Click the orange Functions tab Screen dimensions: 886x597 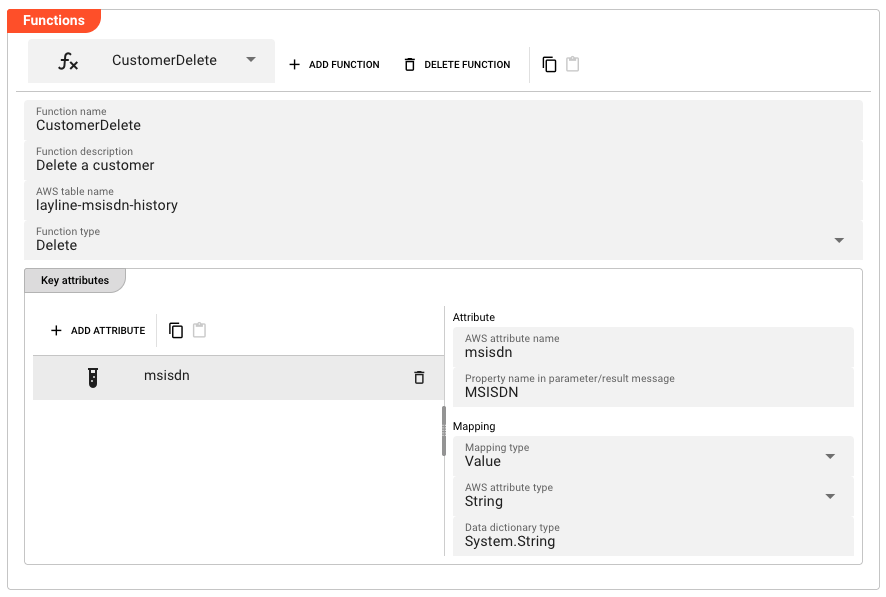click(x=53, y=20)
